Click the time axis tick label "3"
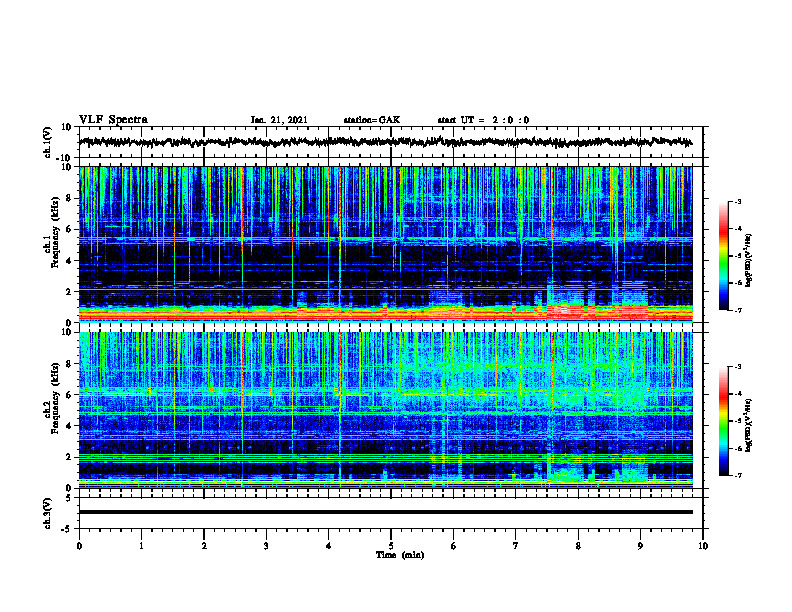The image size is (792, 612). coord(266,546)
